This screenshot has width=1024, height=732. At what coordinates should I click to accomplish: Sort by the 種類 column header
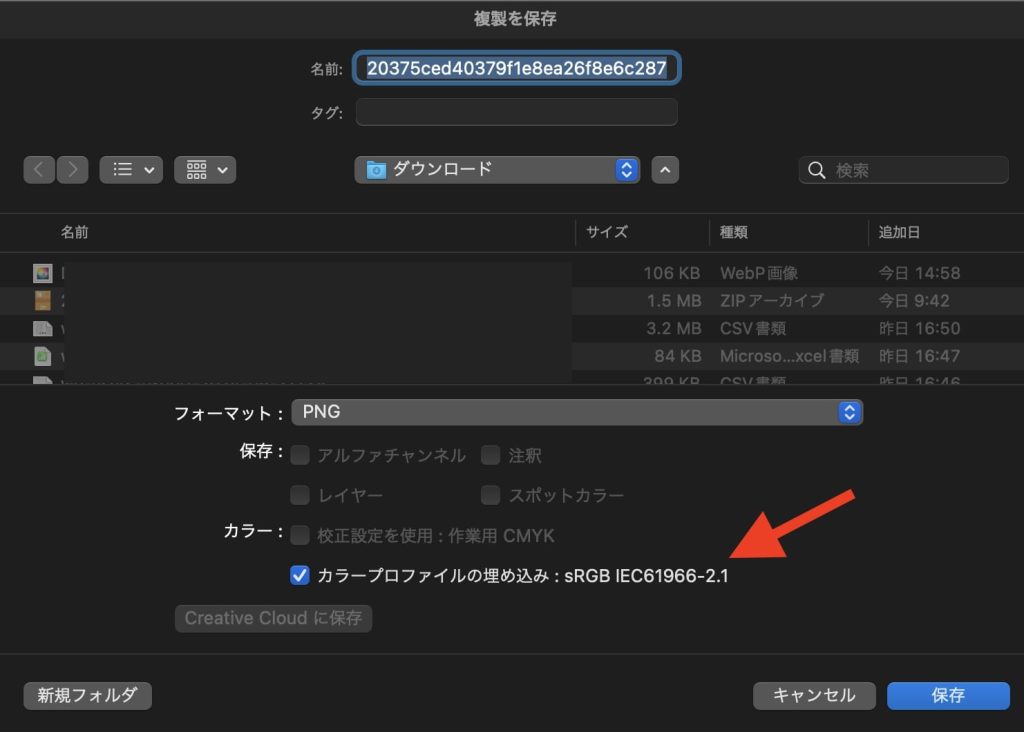pos(733,232)
